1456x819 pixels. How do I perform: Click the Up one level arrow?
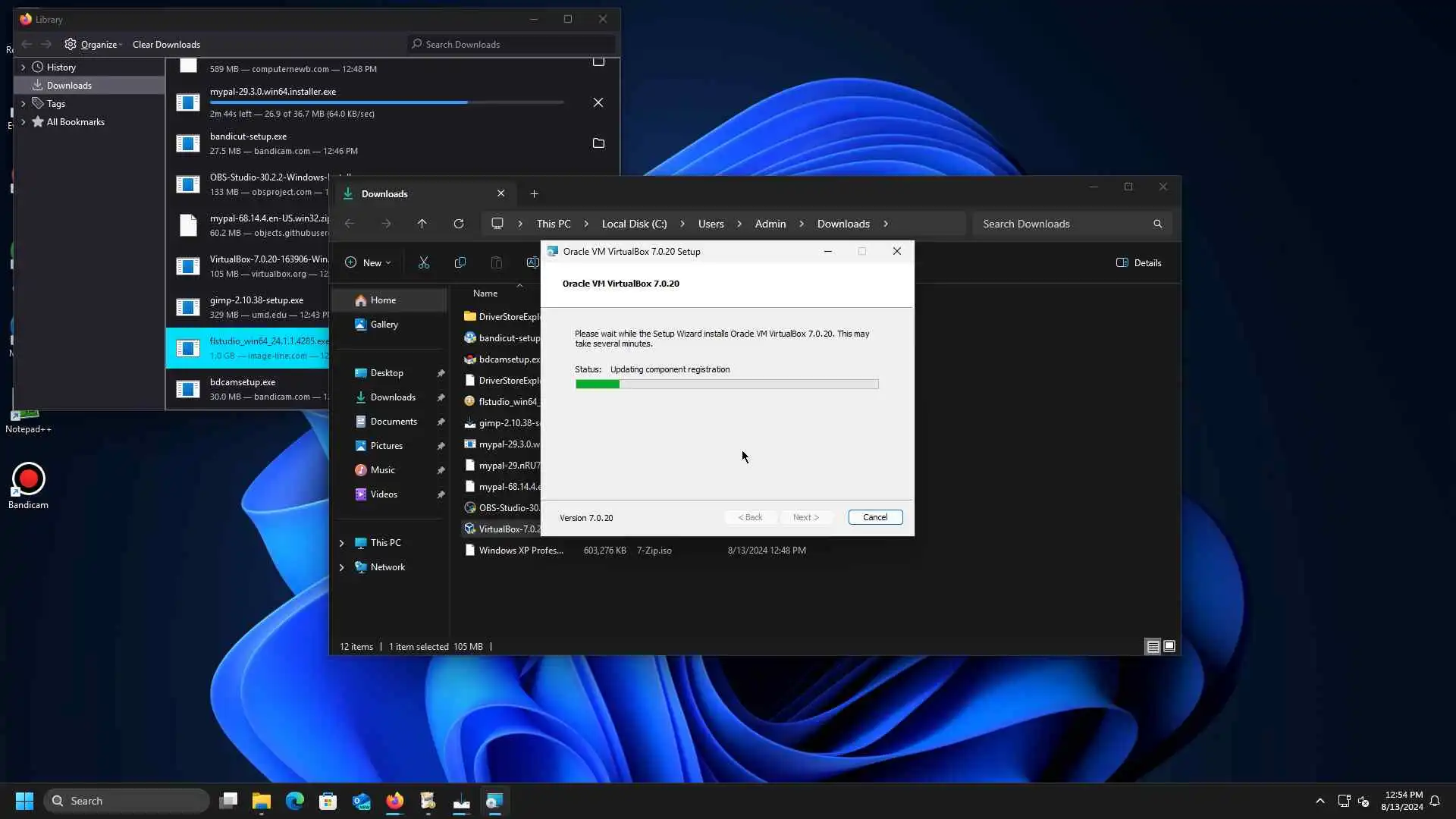click(x=422, y=224)
